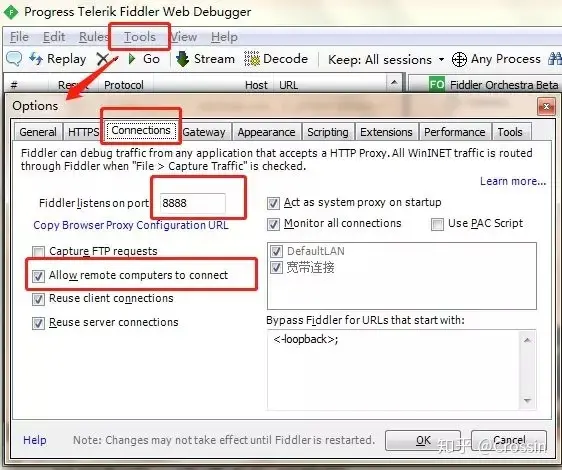Click Copy Browser Proxy Configuration URL link
This screenshot has width=562, height=470.
131,225
